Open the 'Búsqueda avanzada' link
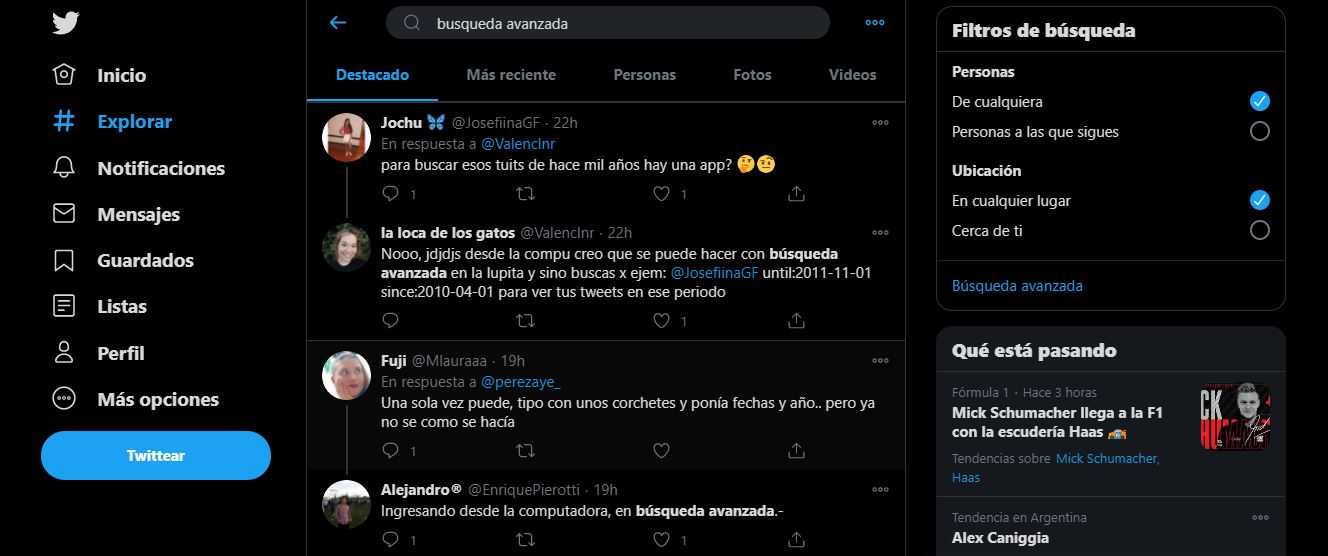Image resolution: width=1328 pixels, height=556 pixels. coord(1017,286)
